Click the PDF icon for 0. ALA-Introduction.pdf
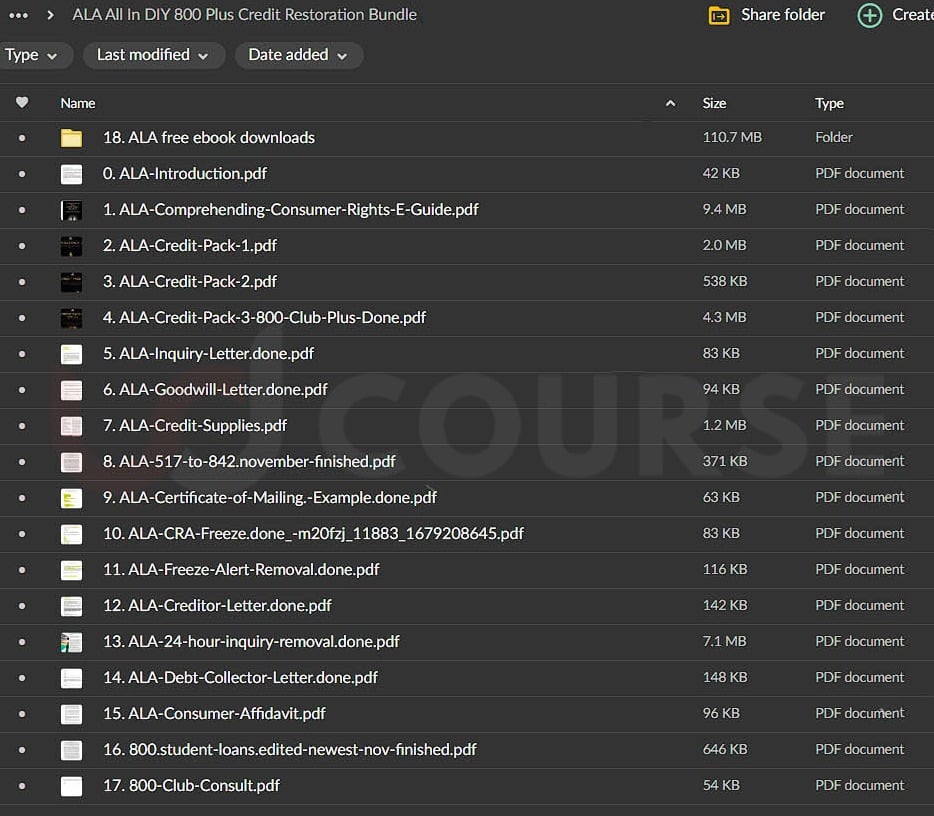 (71, 174)
